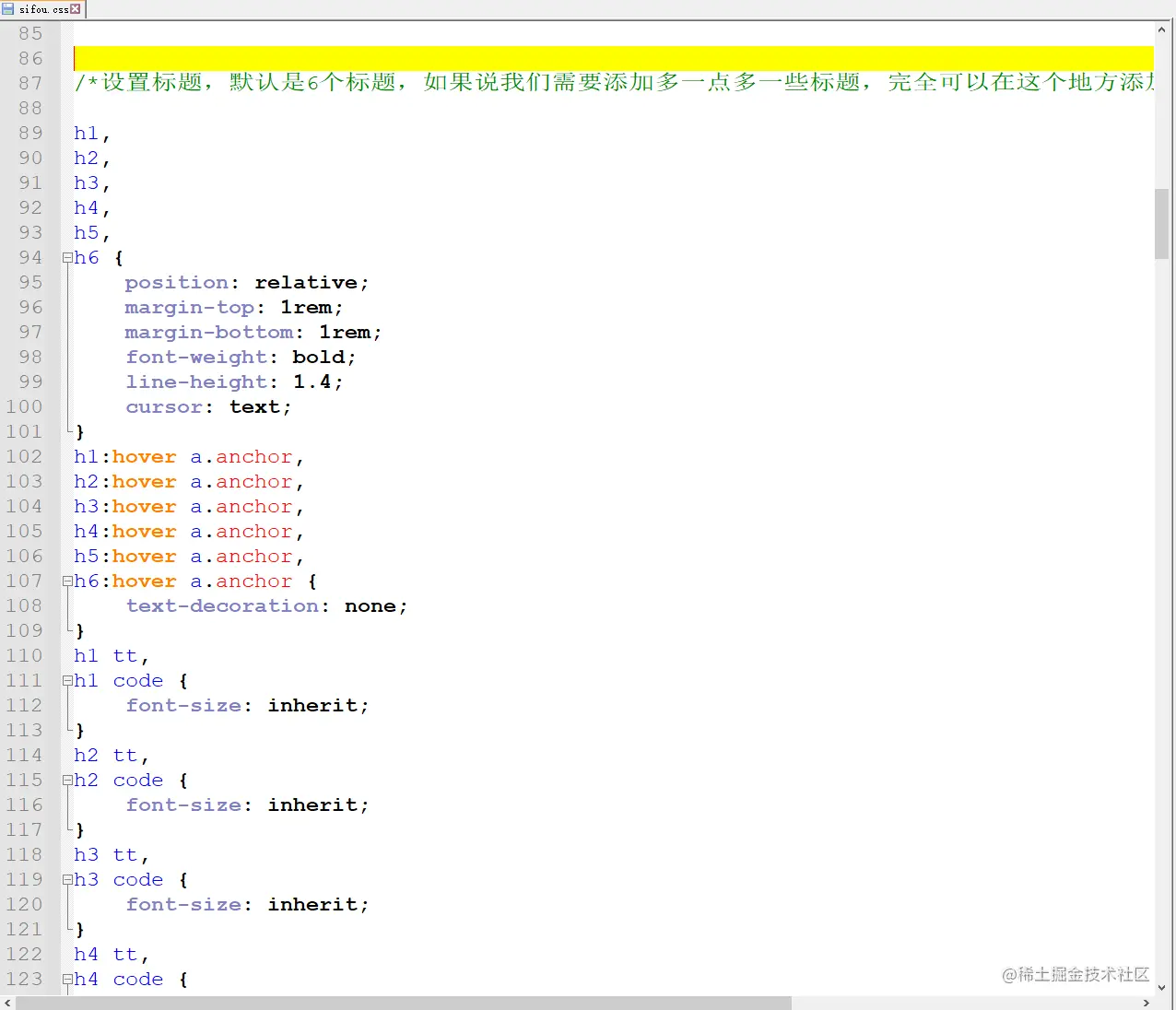Click the horizontal scrollbar right arrow
1176x1010 pixels.
point(1147,1003)
